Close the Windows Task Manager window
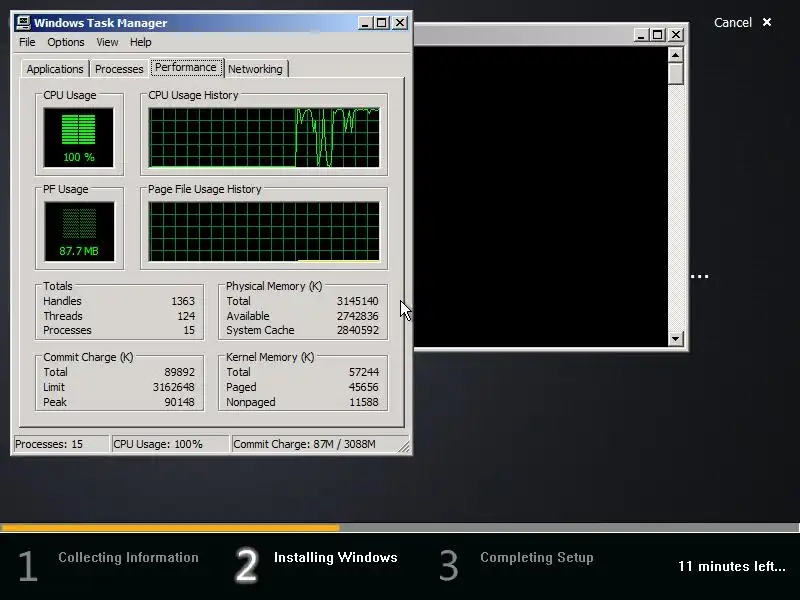Image resolution: width=800 pixels, height=600 pixels. pyautogui.click(x=400, y=22)
